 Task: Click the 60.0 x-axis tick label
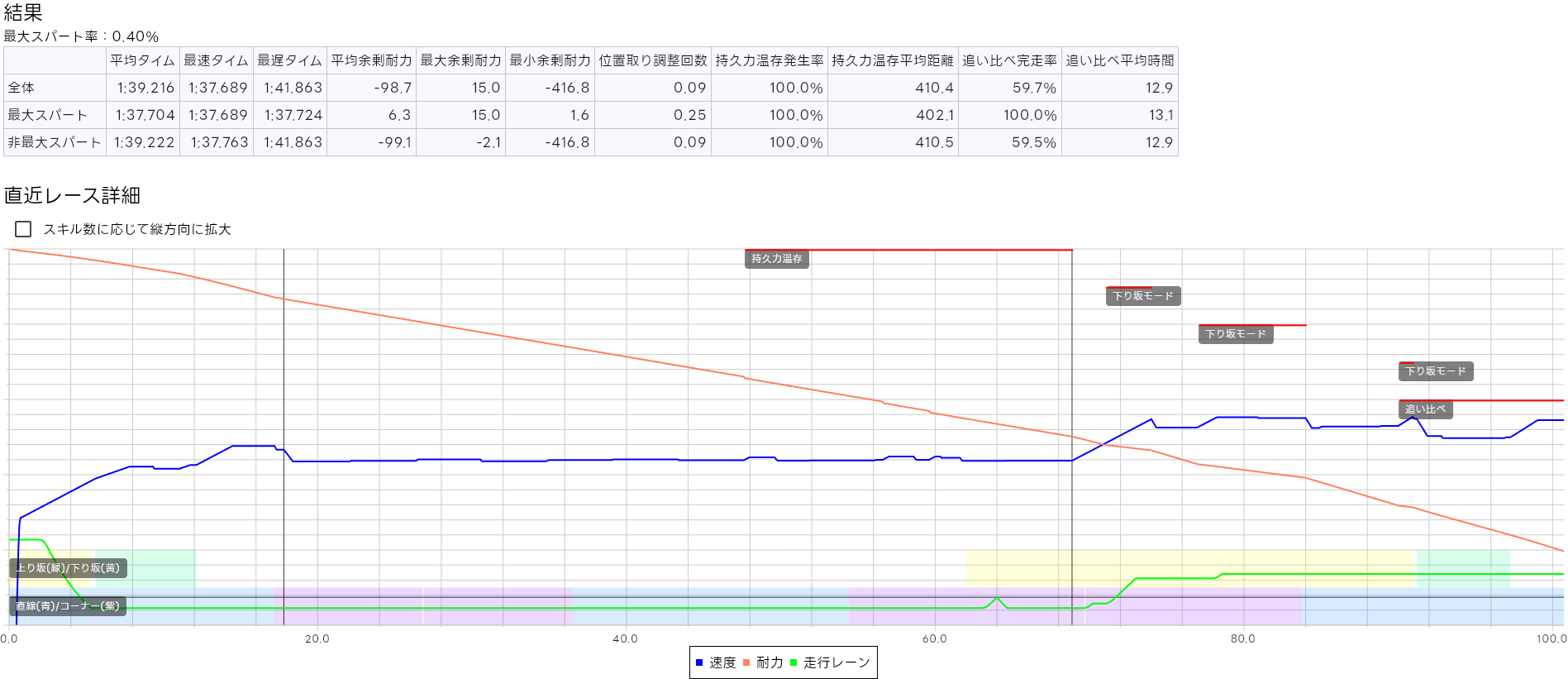pos(934,638)
